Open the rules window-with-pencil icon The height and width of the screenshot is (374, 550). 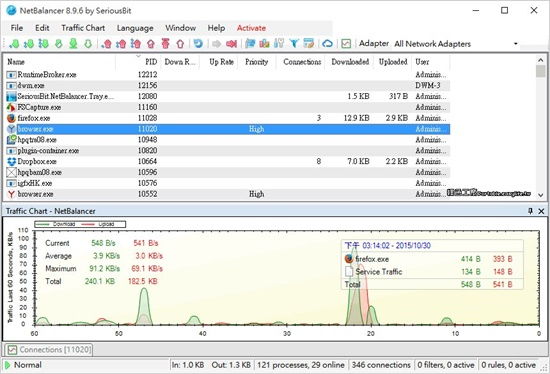(x=309, y=44)
